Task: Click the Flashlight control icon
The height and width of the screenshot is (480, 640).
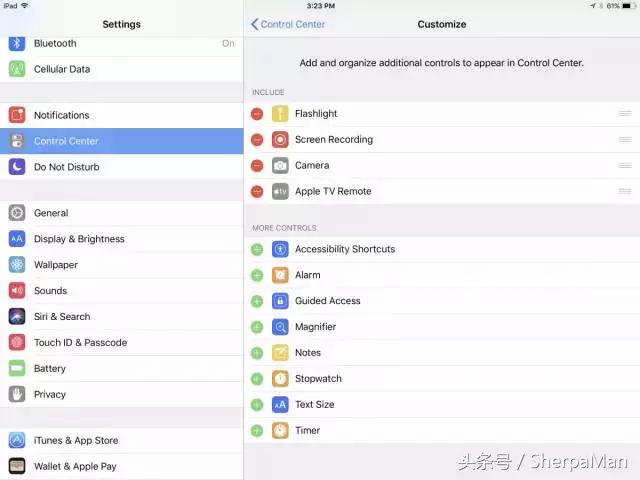Action: [x=280, y=113]
